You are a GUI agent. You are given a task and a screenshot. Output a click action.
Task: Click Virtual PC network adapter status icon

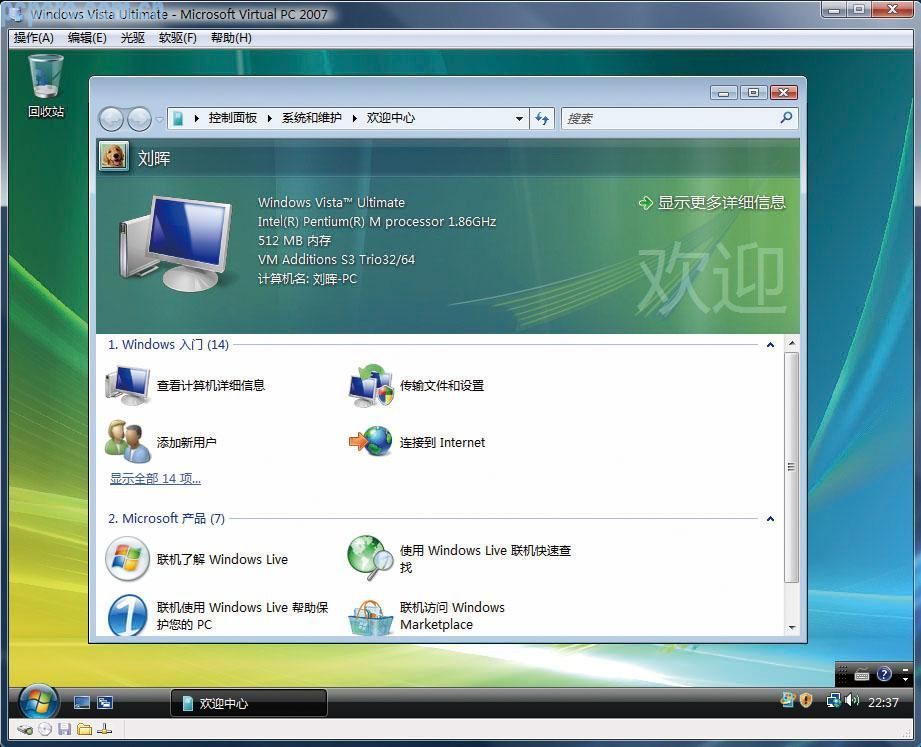click(x=104, y=729)
